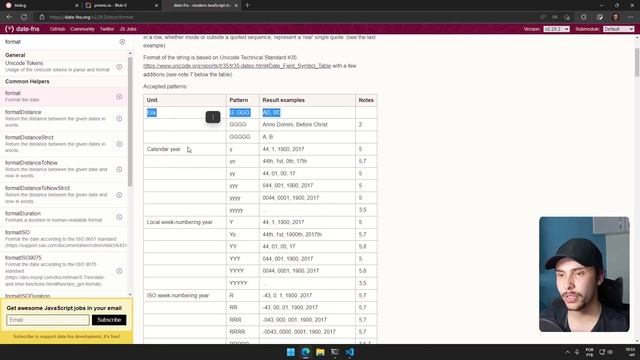Click arrow icon next to formatDistanceToNow
The image size is (640, 360).
click(119, 169)
